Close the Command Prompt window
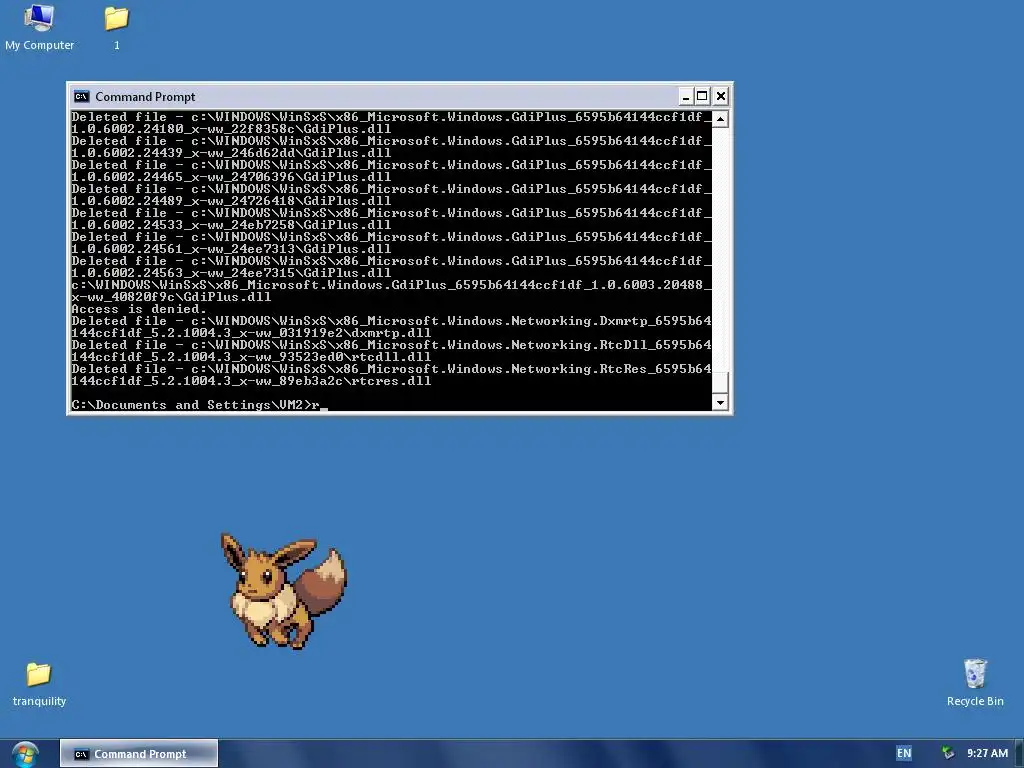The height and width of the screenshot is (768, 1024). pos(720,97)
